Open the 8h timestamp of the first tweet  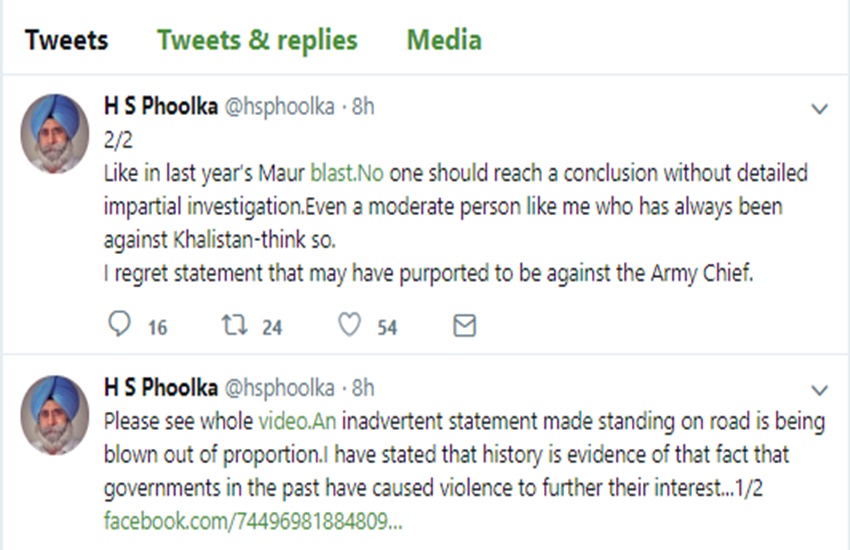click(x=363, y=106)
